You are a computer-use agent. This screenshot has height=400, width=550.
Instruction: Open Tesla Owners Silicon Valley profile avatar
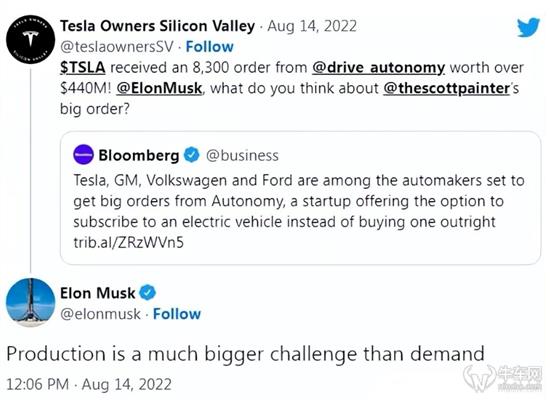31,39
